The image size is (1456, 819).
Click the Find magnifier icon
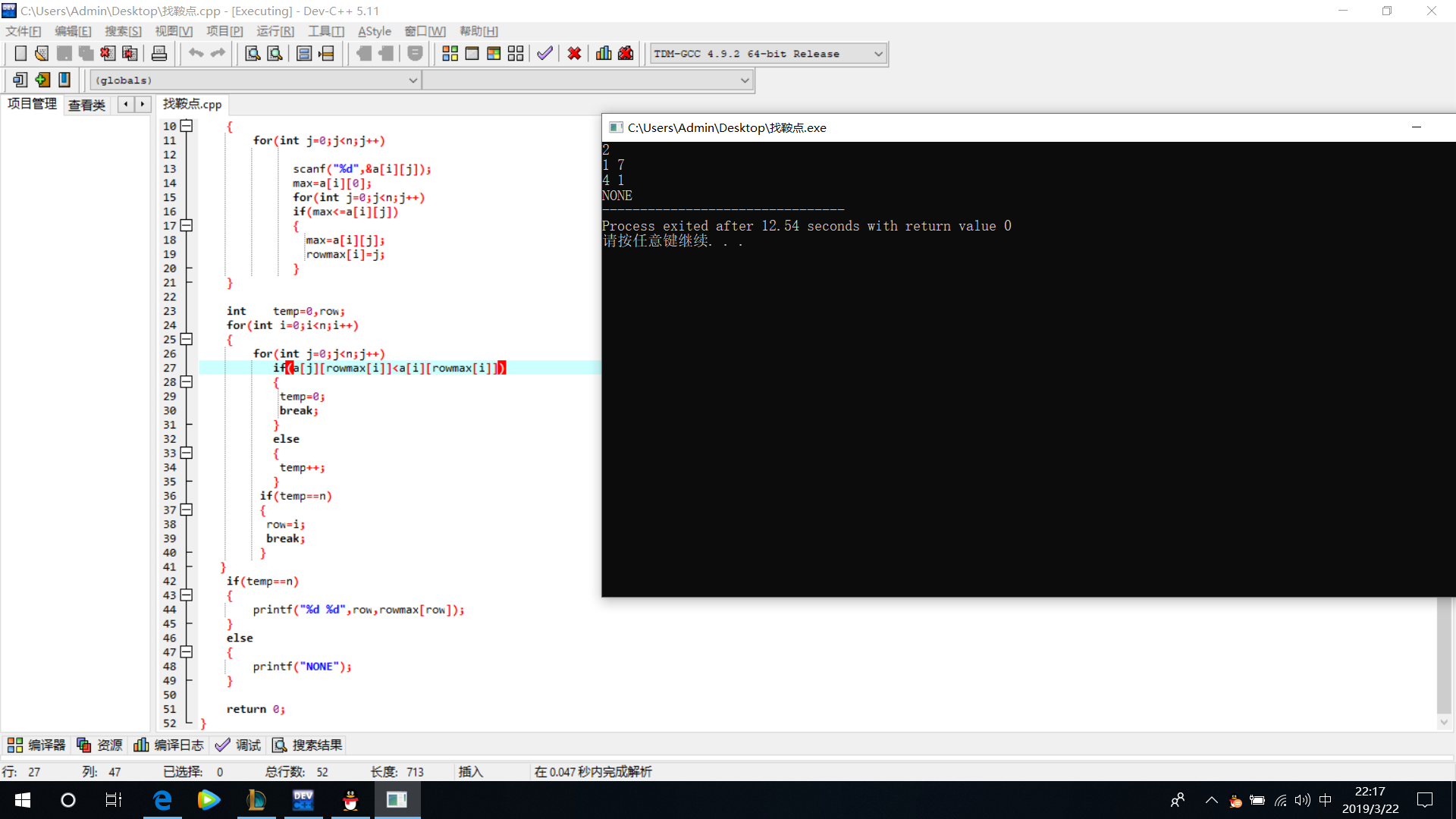click(253, 54)
